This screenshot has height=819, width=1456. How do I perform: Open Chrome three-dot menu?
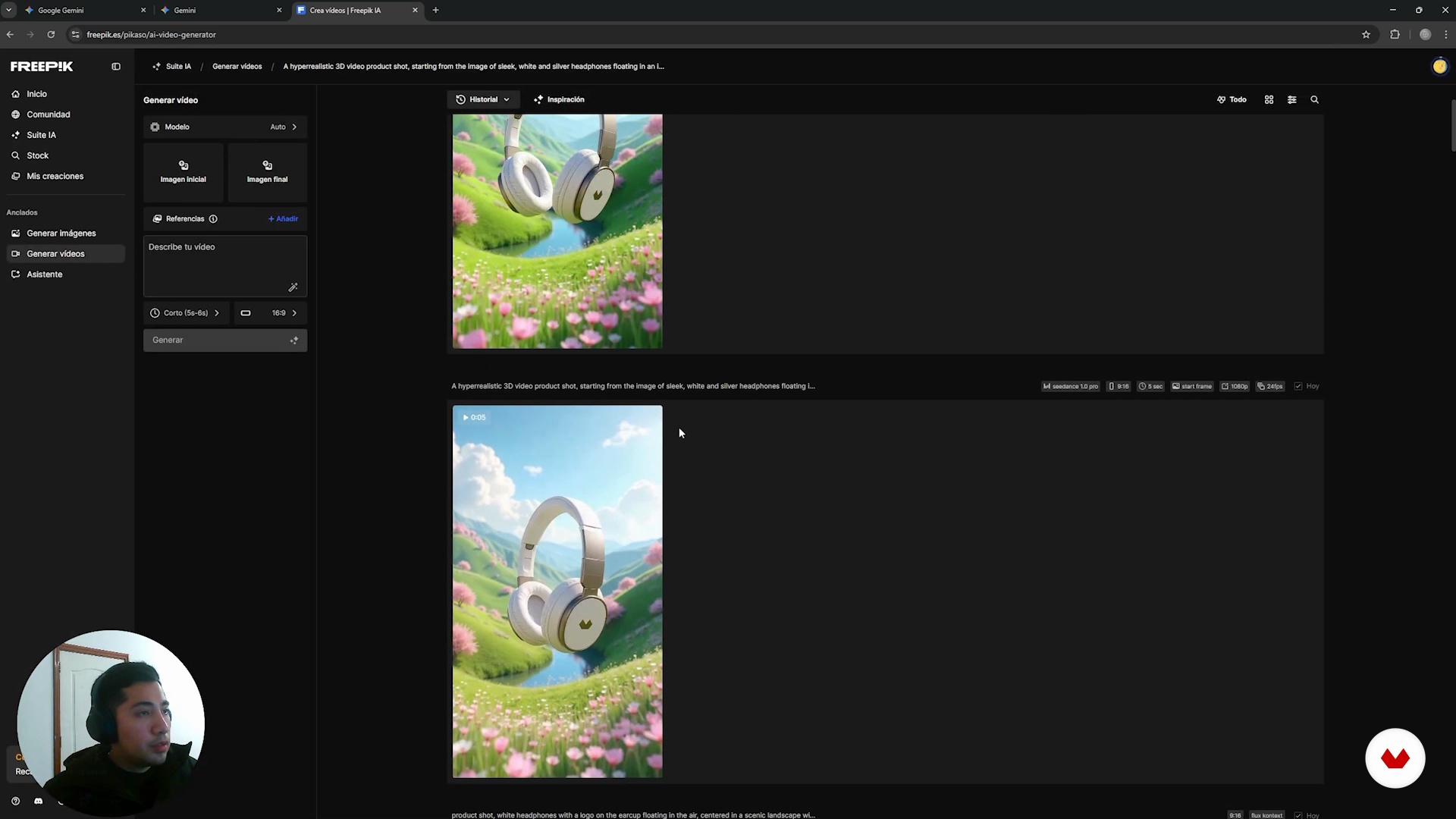[1446, 35]
